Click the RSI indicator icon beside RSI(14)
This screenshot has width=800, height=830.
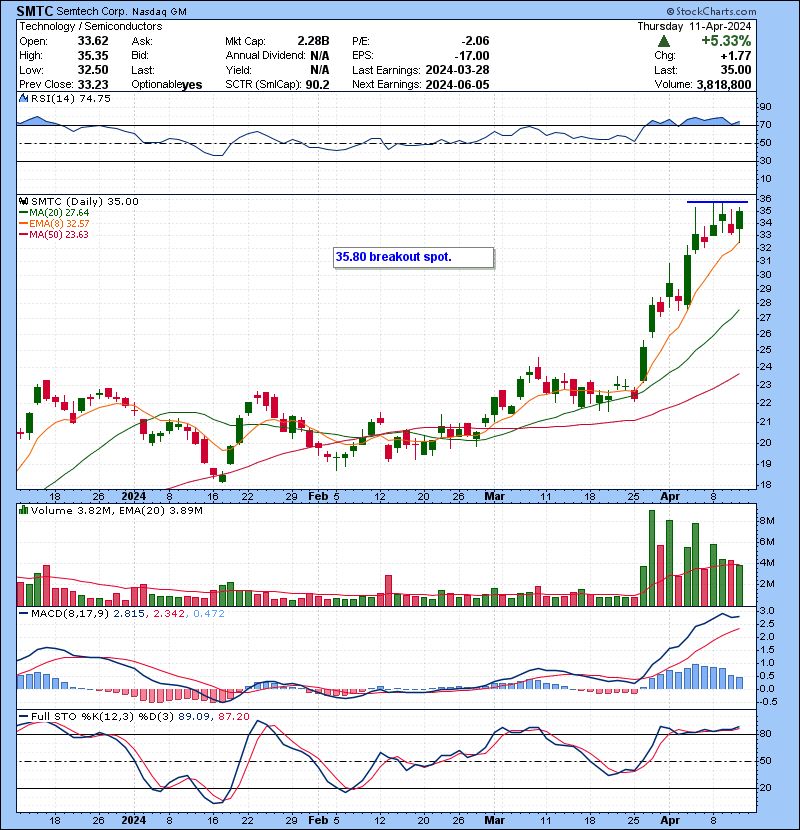[23, 98]
